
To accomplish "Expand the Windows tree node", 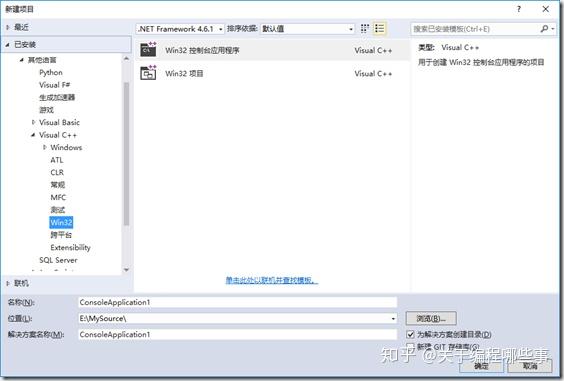I will click(45, 147).
